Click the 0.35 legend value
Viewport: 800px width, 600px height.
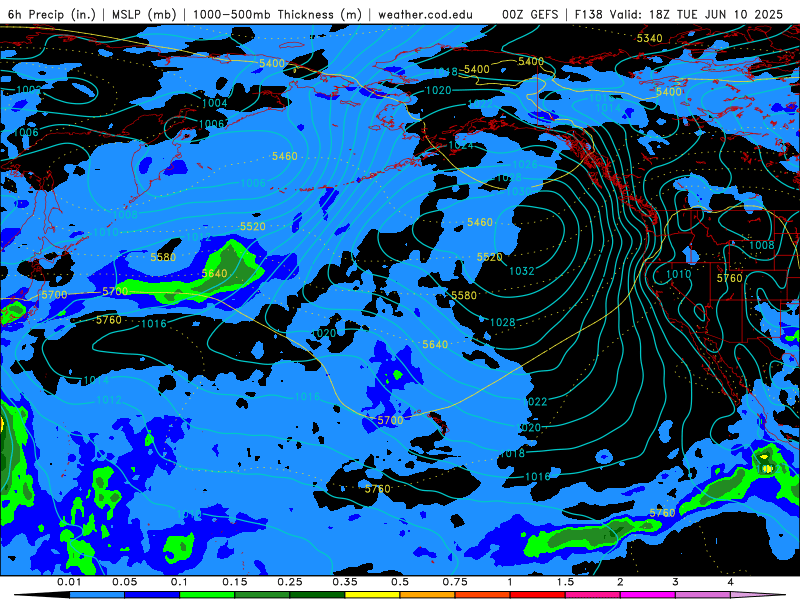point(345,582)
